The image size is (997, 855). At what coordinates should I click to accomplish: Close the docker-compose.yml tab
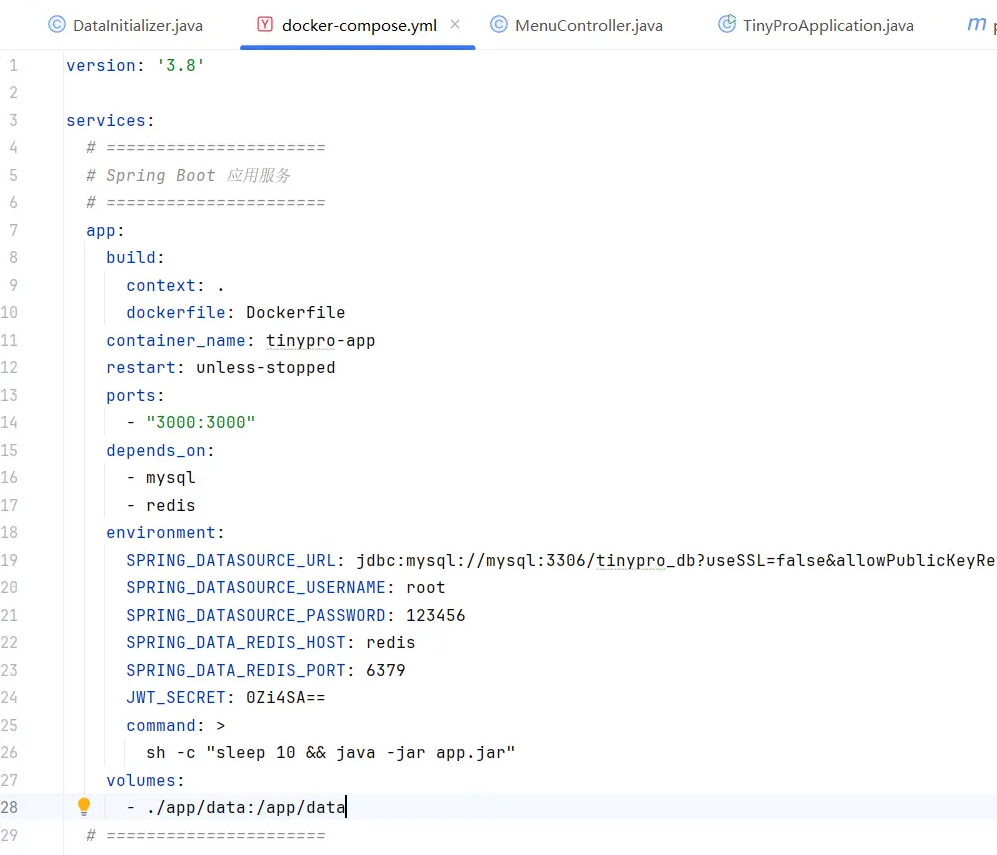coord(456,24)
